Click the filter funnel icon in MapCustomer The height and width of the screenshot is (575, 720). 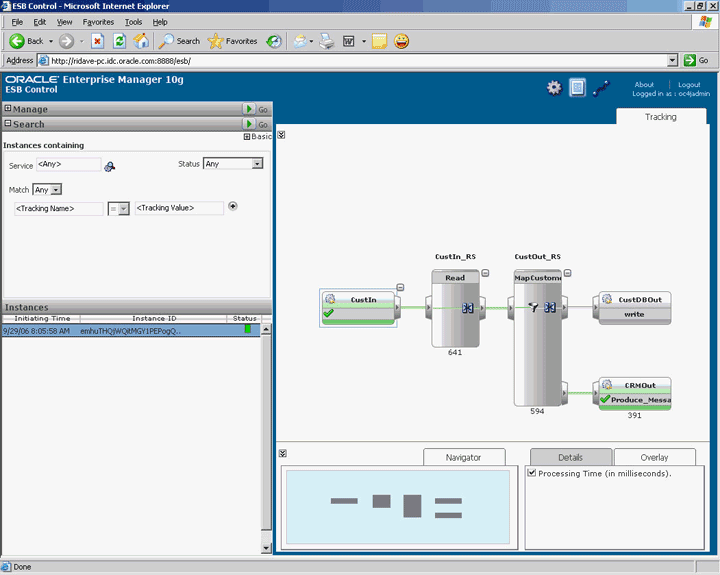[533, 307]
